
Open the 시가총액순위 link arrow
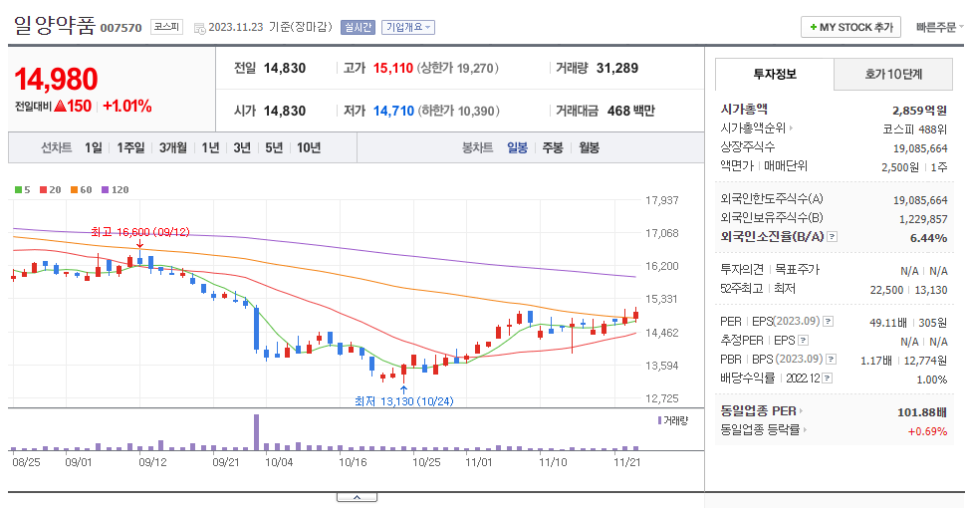coord(791,128)
